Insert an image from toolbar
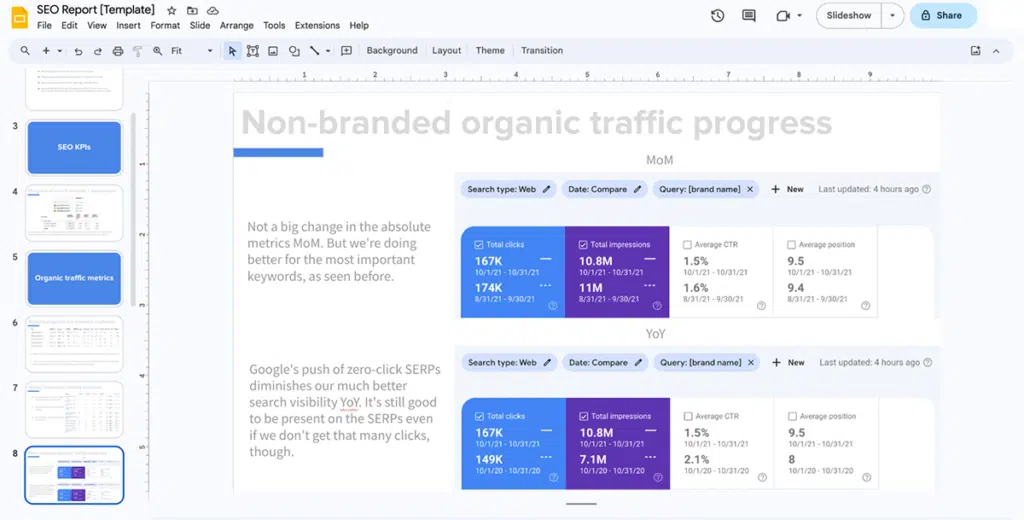The width and height of the screenshot is (1024, 520). point(273,51)
